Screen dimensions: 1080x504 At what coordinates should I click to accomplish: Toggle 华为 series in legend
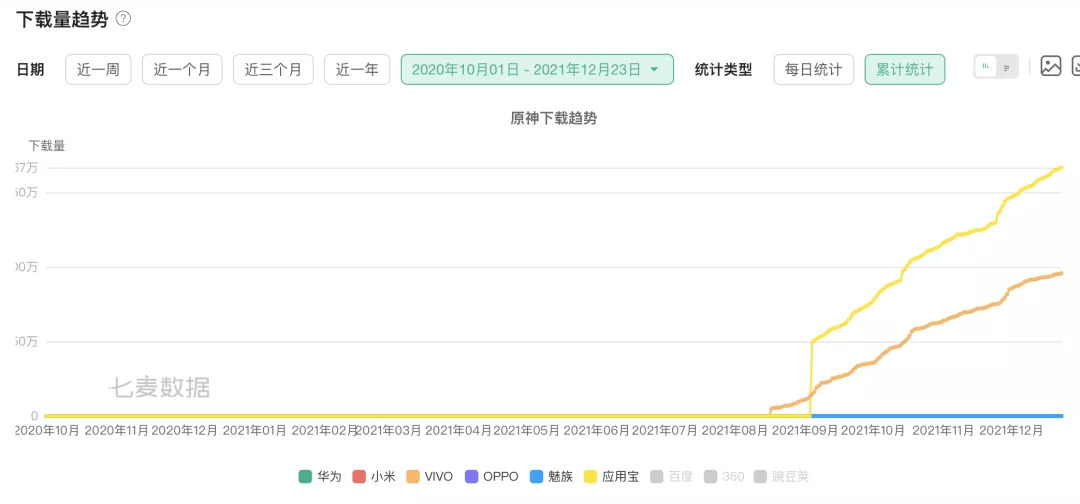point(320,476)
